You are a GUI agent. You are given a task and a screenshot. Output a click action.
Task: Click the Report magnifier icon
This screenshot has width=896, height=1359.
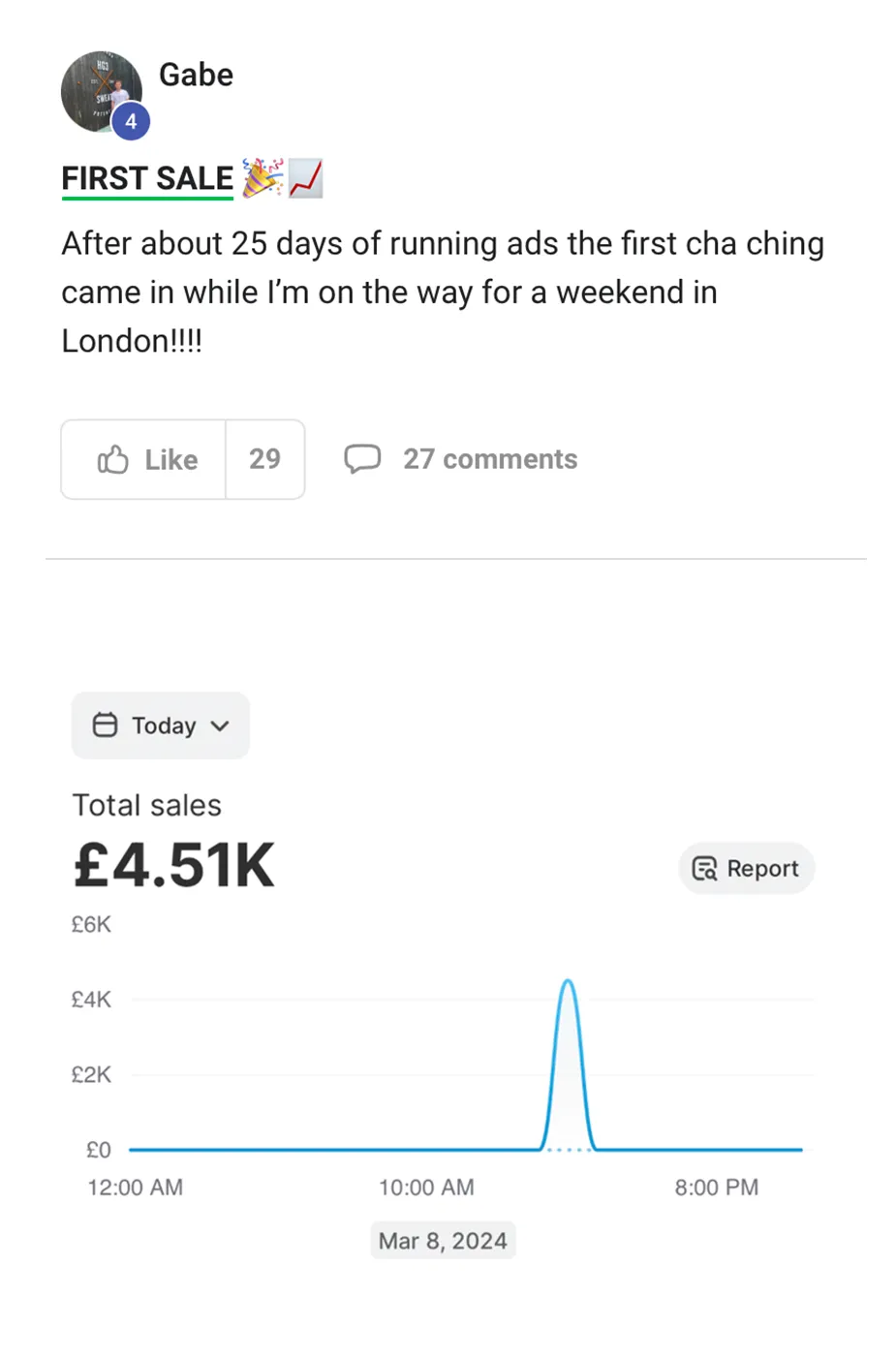pyautogui.click(x=704, y=869)
